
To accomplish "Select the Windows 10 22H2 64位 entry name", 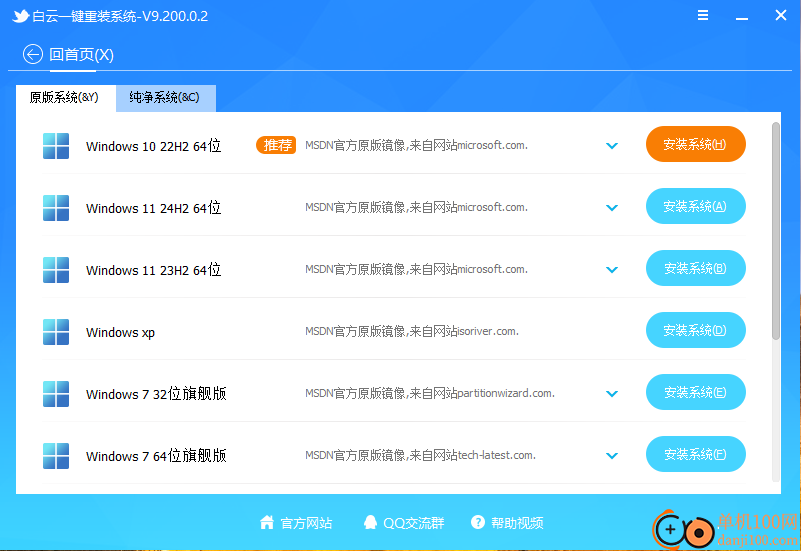I will click(153, 146).
